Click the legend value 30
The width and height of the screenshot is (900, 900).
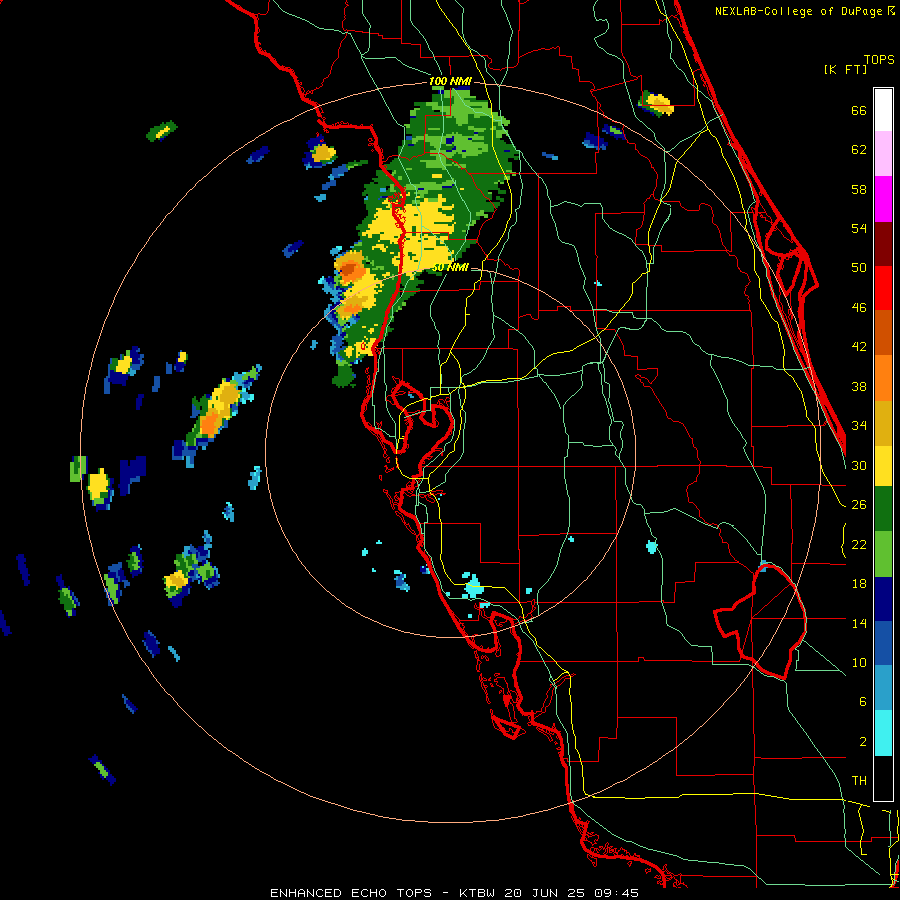859,465
